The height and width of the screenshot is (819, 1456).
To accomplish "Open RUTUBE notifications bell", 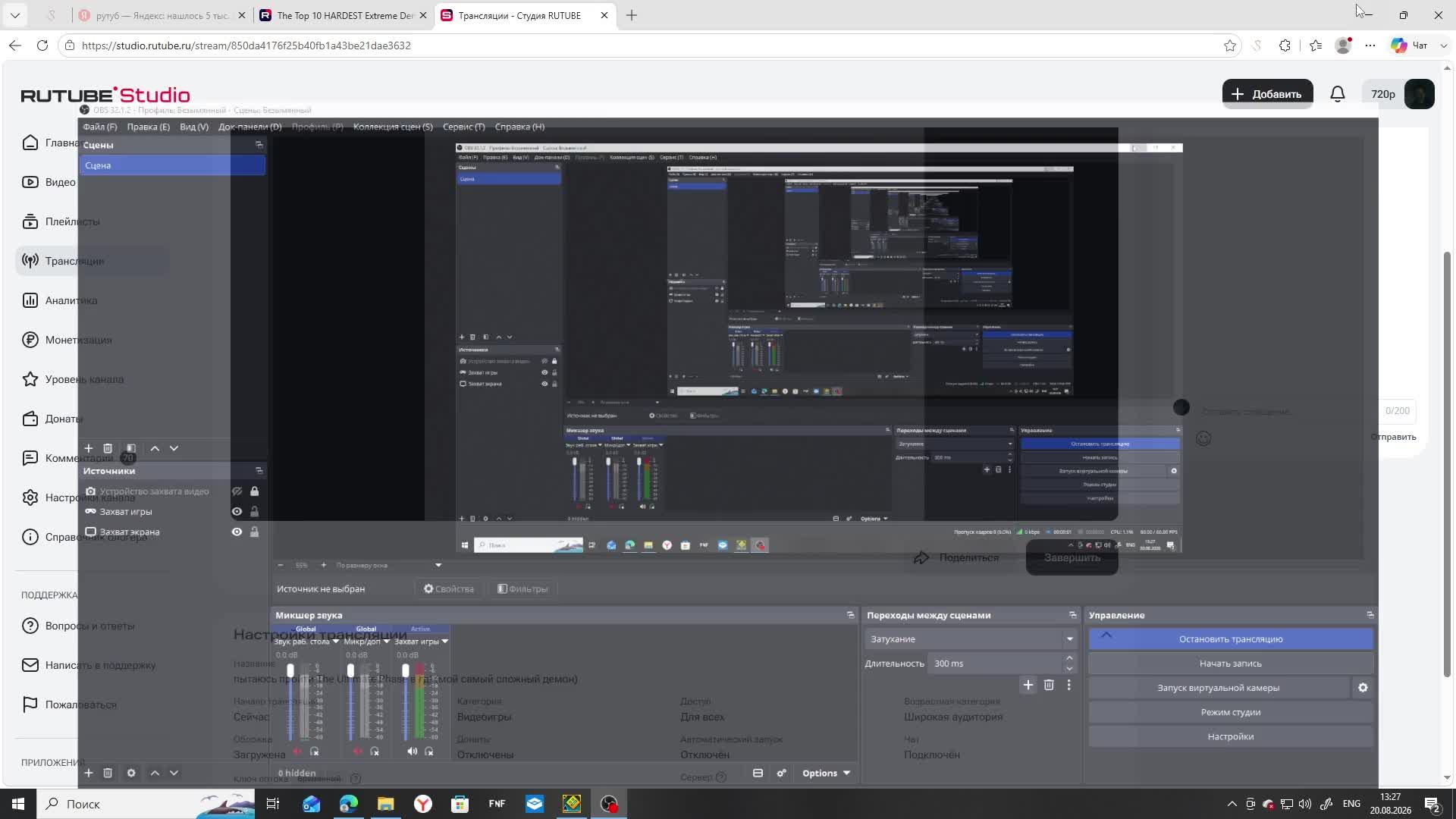I will [1338, 94].
